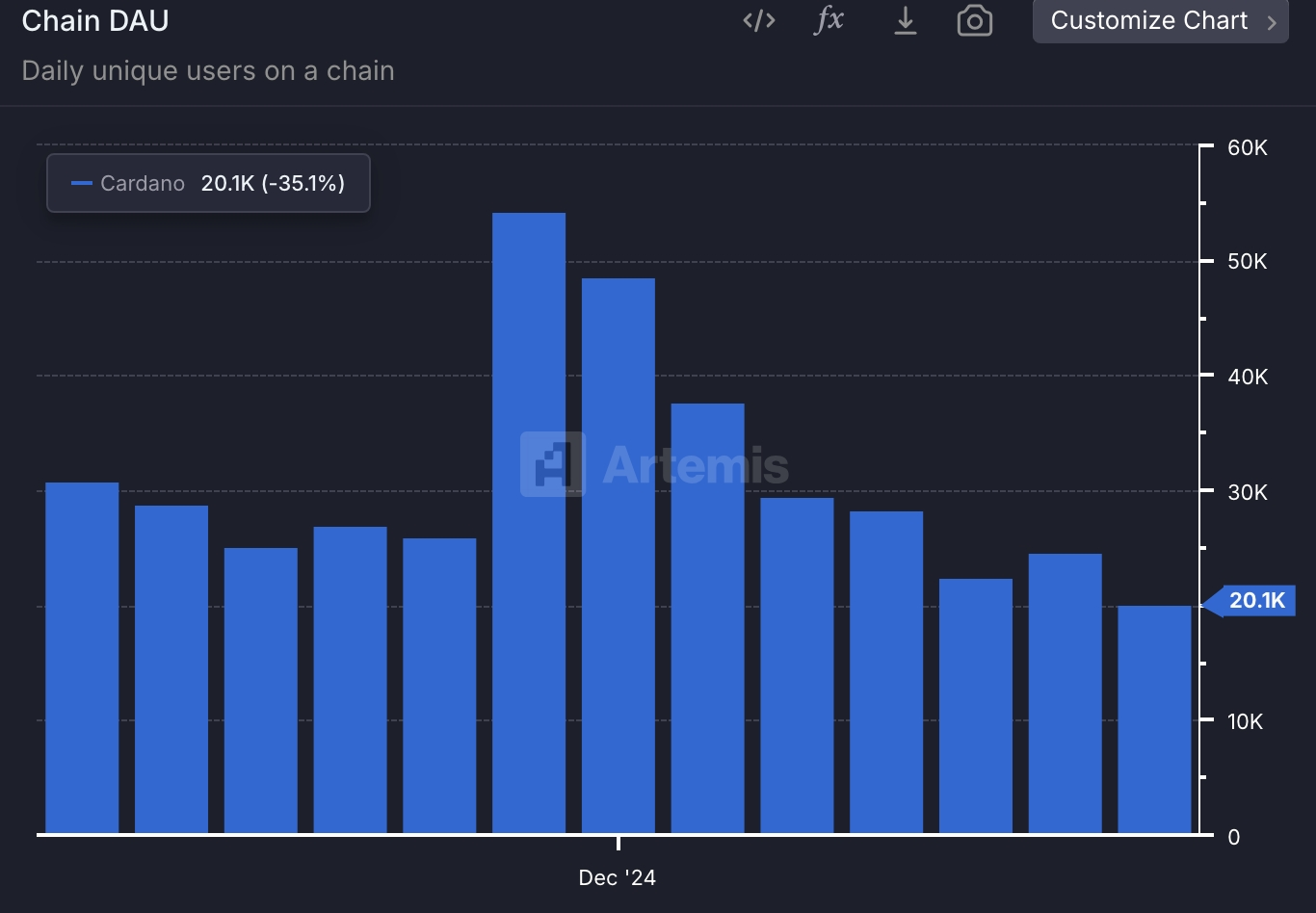The image size is (1316, 913).
Task: Select the tallest bar above 50K
Action: [529, 523]
